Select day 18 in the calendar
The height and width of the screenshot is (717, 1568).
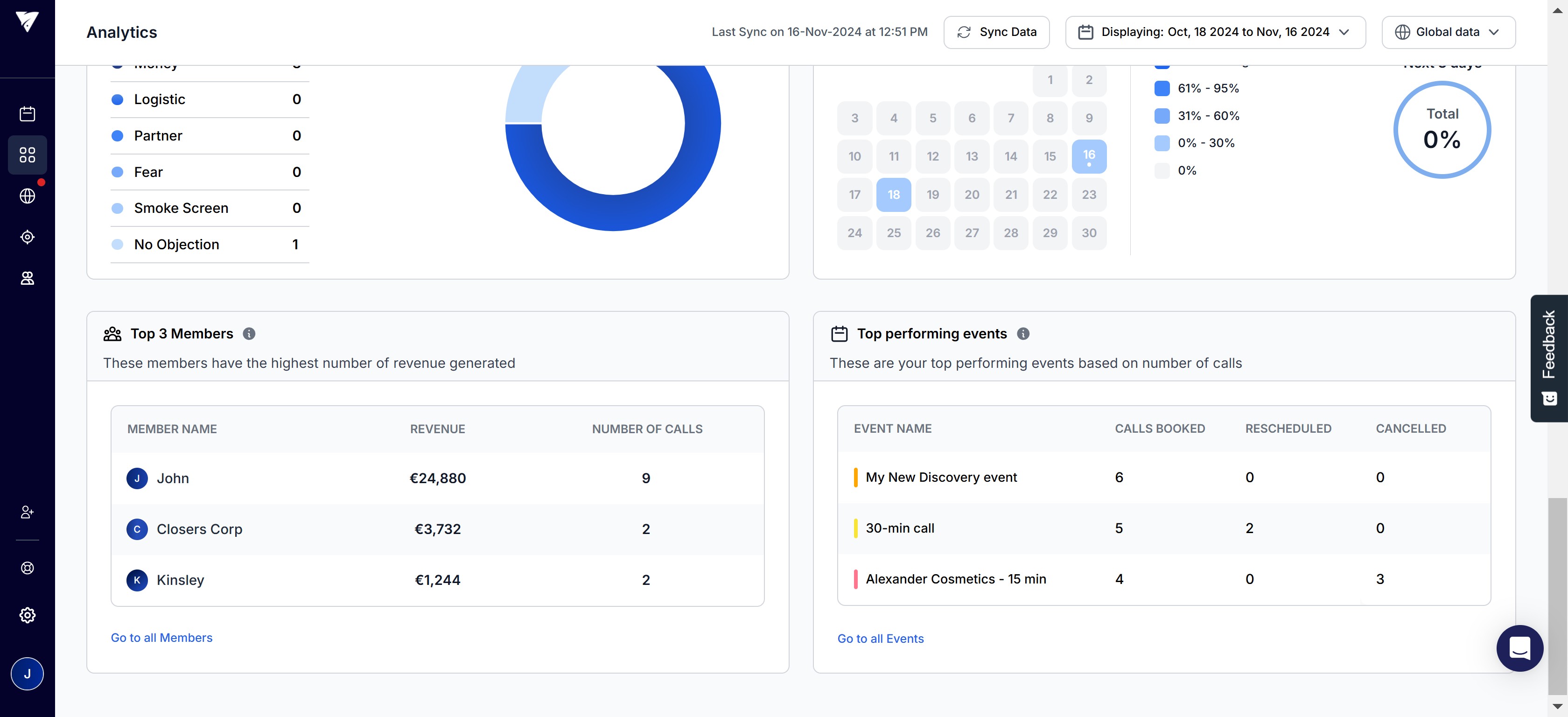pyautogui.click(x=893, y=195)
